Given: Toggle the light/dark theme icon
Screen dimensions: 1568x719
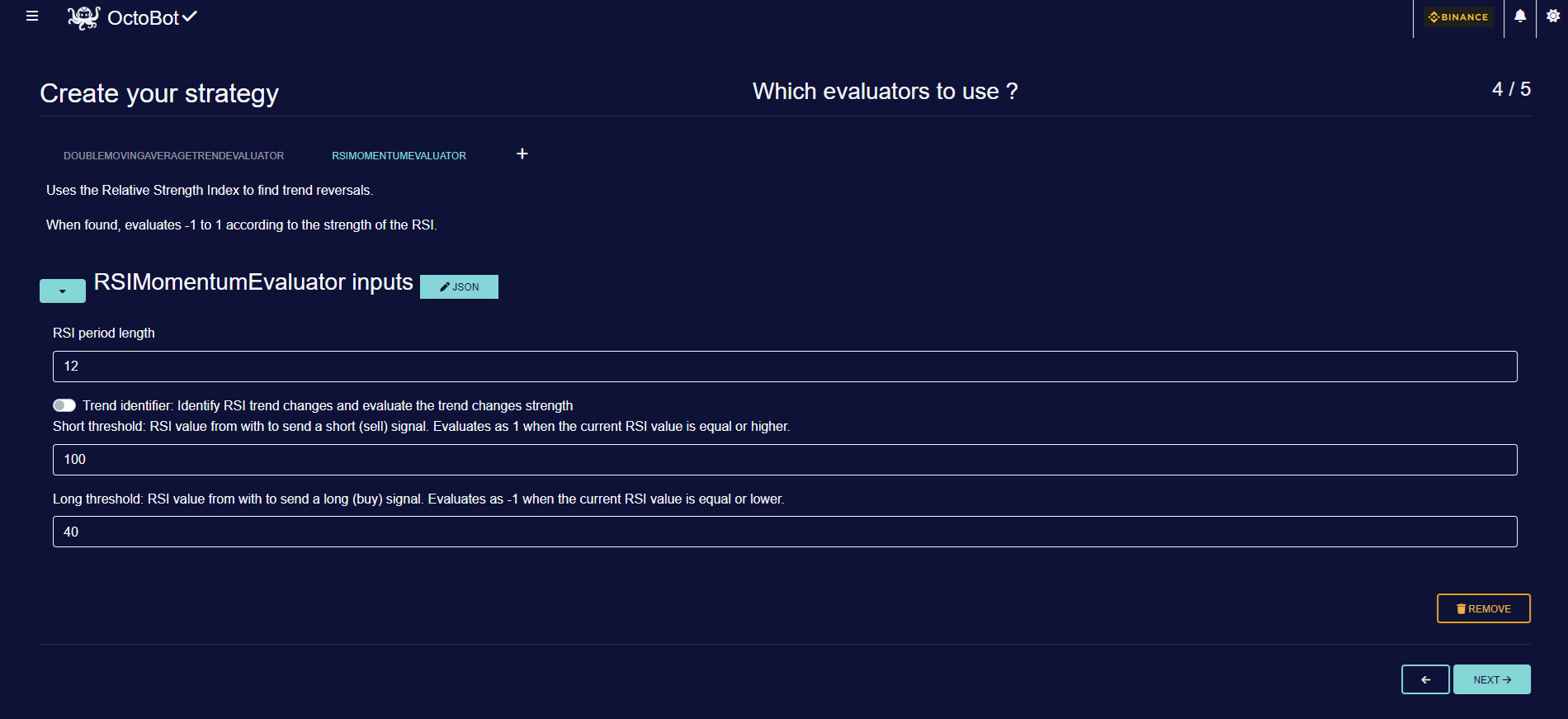Looking at the screenshot, I should 1552,17.
